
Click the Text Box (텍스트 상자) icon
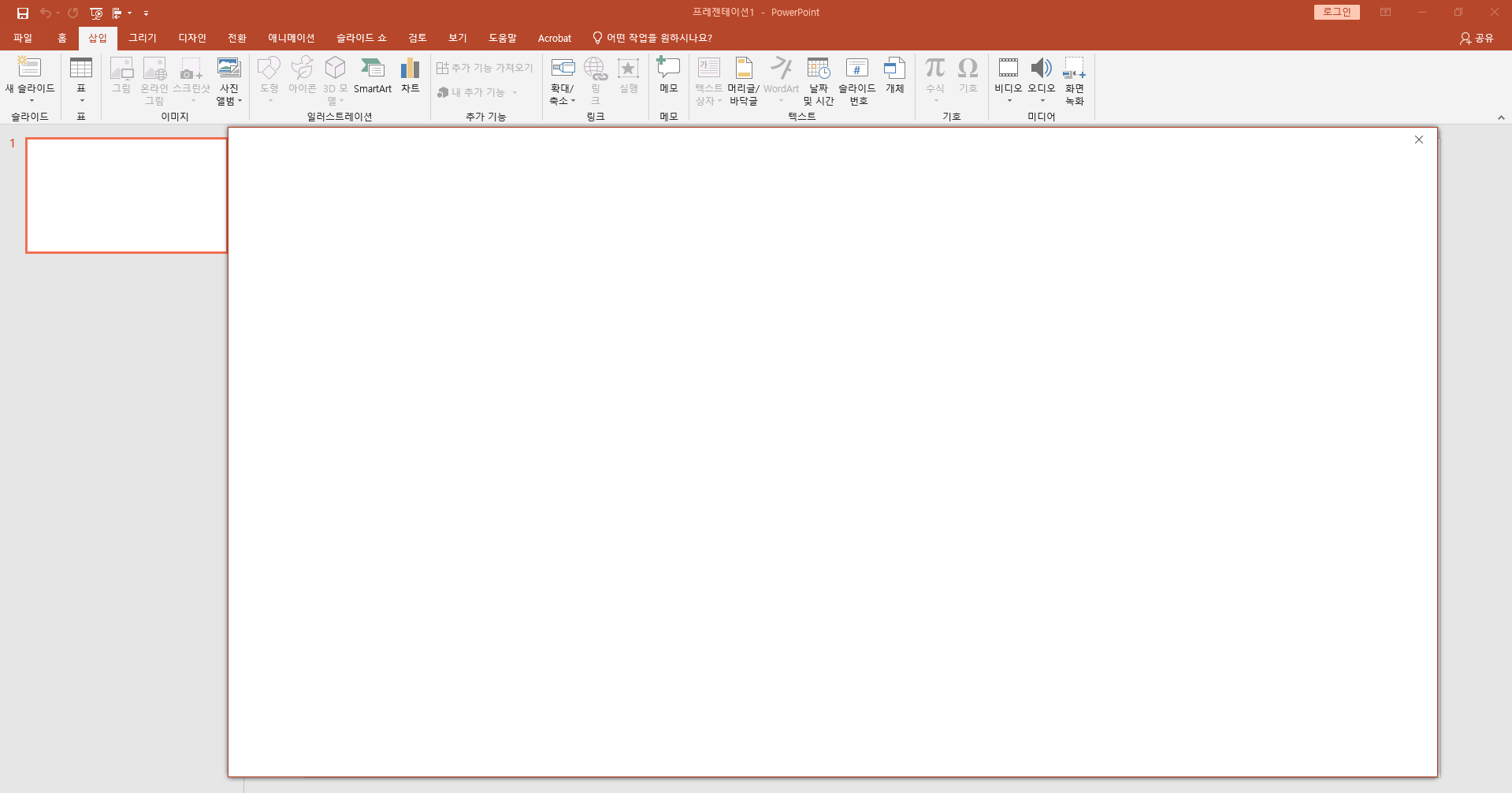coord(709,68)
